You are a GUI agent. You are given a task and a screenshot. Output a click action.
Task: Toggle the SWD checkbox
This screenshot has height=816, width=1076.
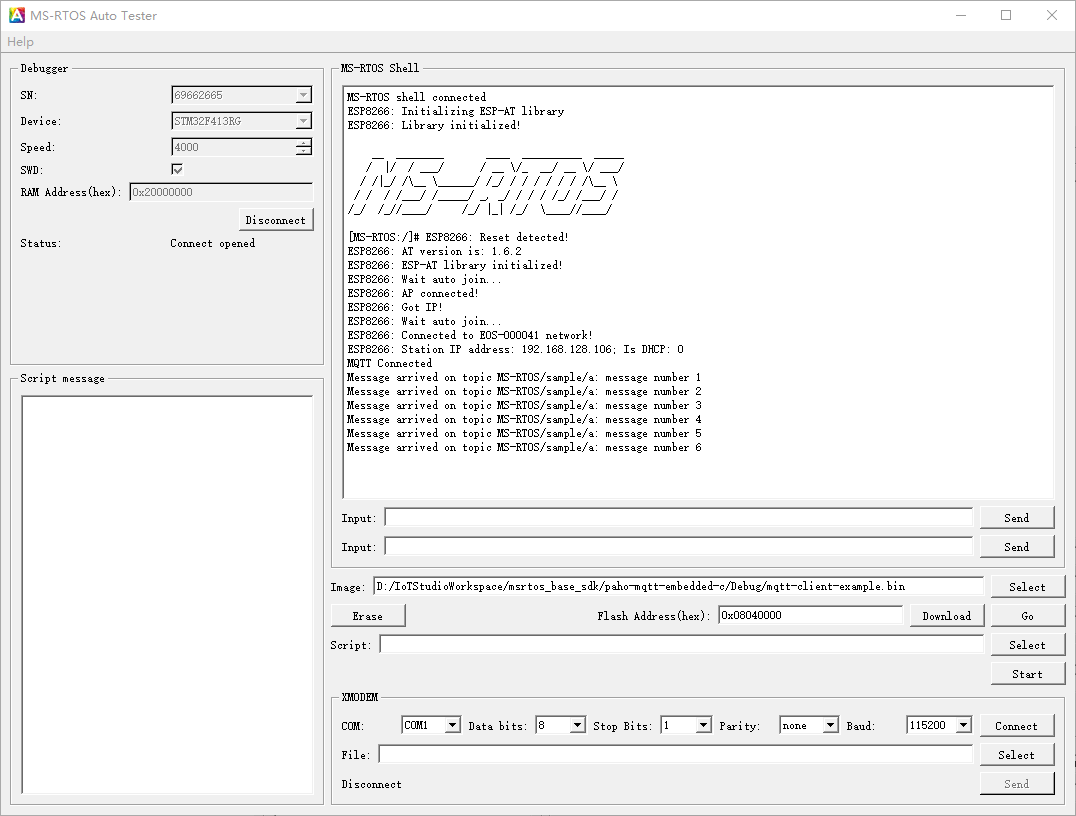177,169
